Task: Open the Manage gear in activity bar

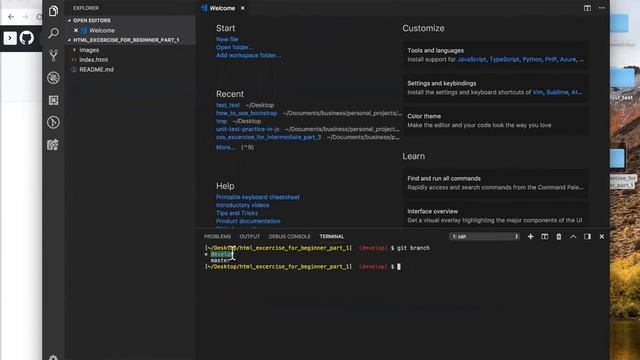Action: pos(53,357)
